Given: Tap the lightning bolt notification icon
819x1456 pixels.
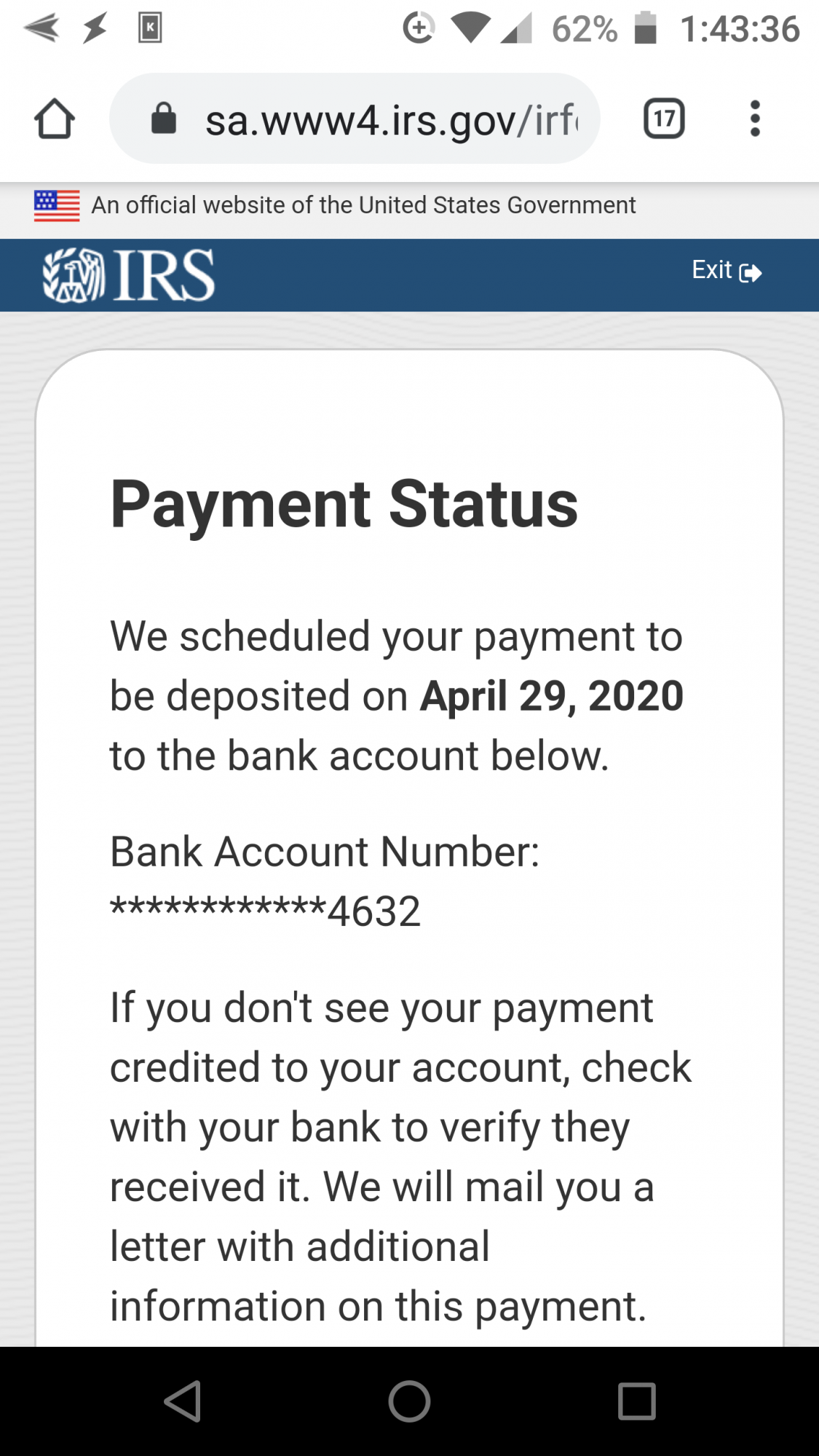Looking at the screenshot, I should pyautogui.click(x=95, y=28).
